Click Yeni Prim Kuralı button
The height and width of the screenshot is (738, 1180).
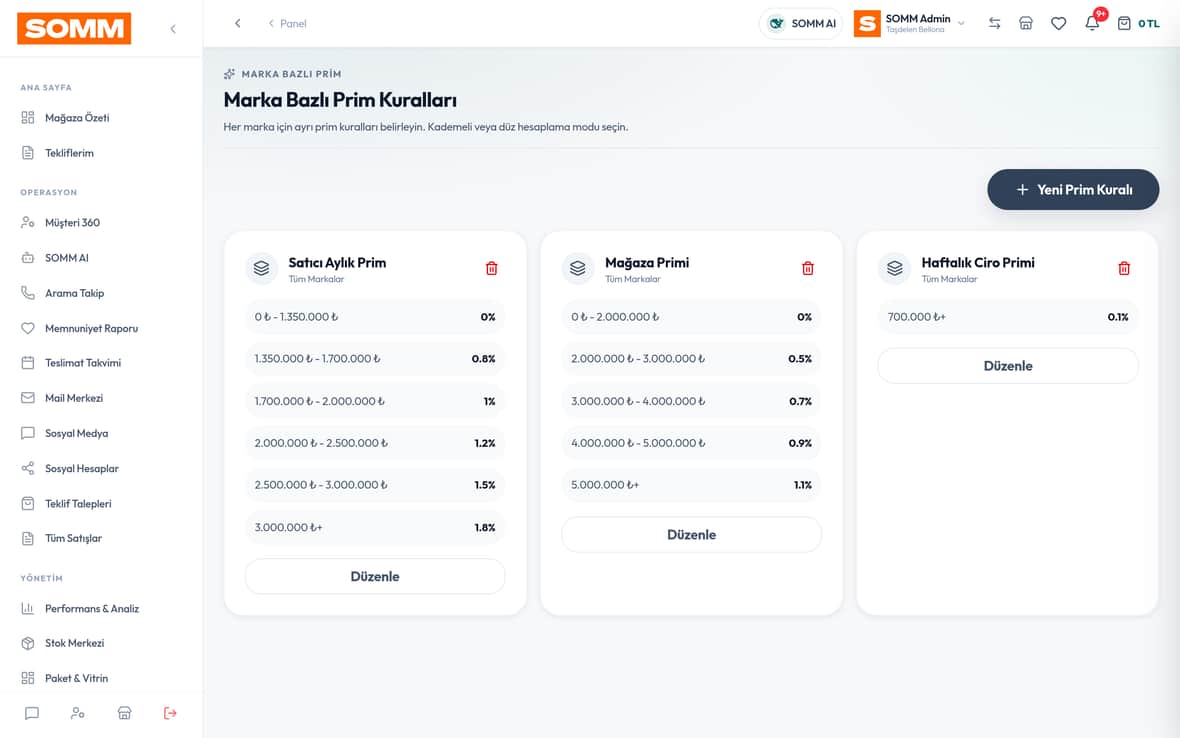[1073, 190]
